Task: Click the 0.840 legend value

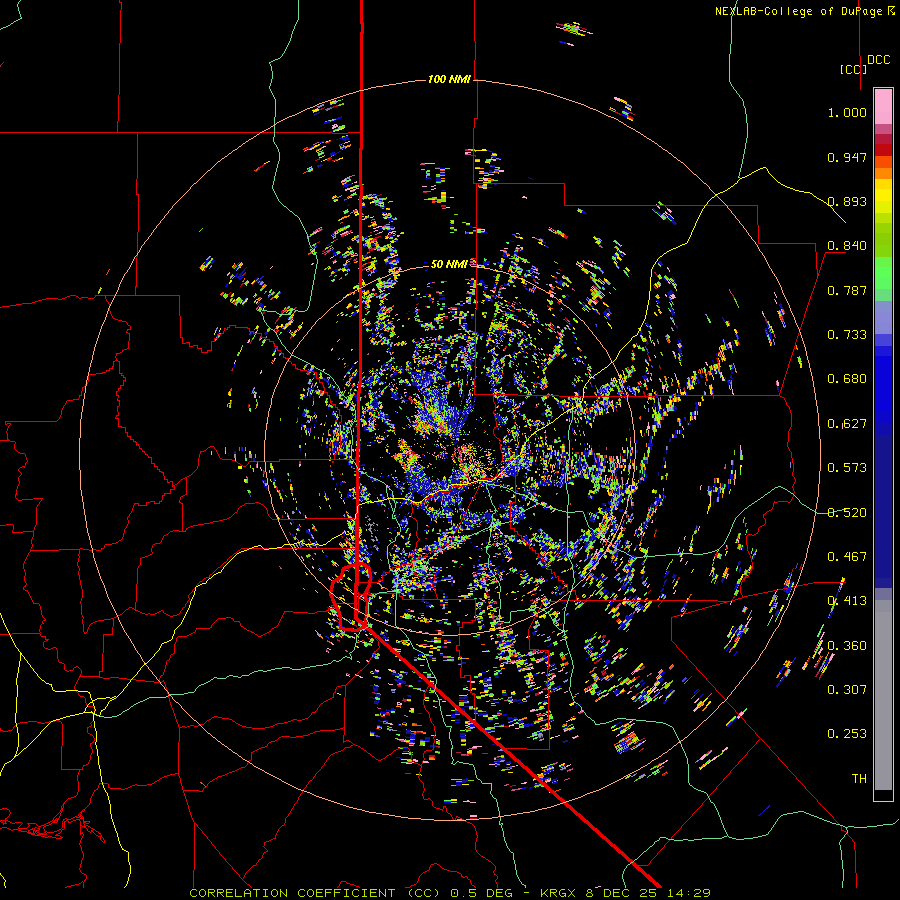Action: [847, 246]
